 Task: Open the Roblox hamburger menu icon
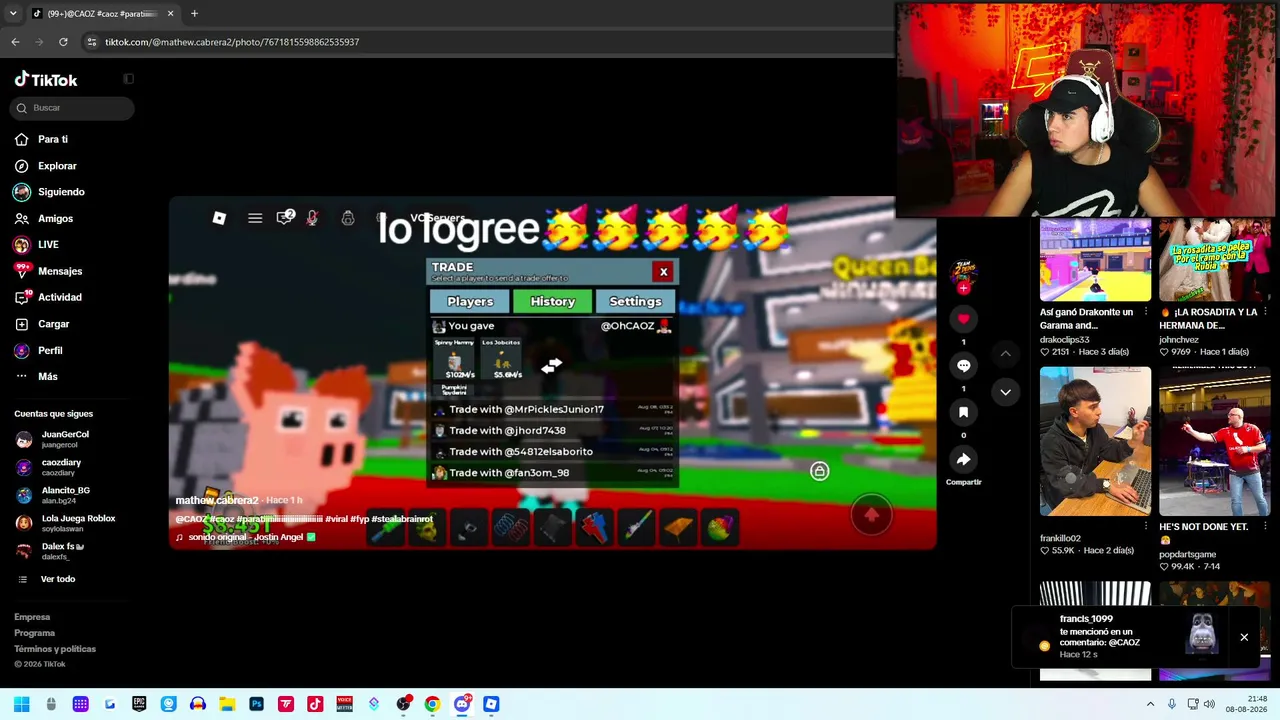(255, 218)
